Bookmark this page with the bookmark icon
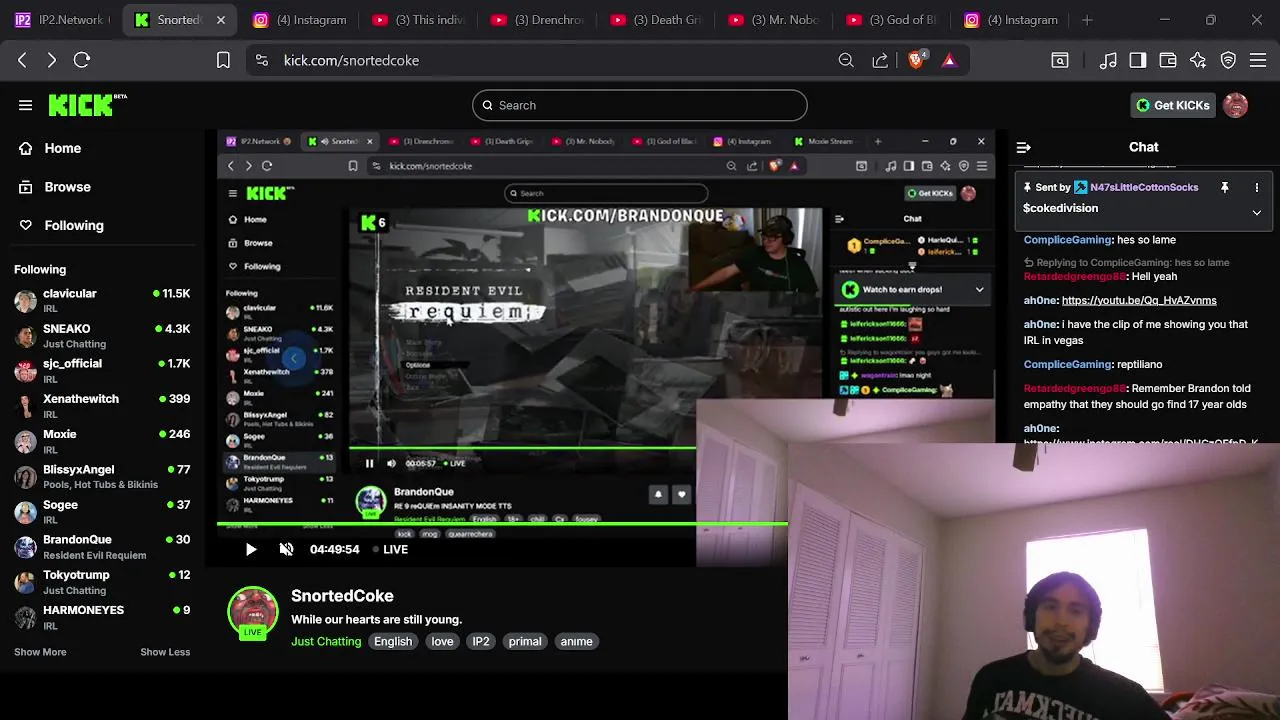The width and height of the screenshot is (1280, 720). pyautogui.click(x=223, y=60)
